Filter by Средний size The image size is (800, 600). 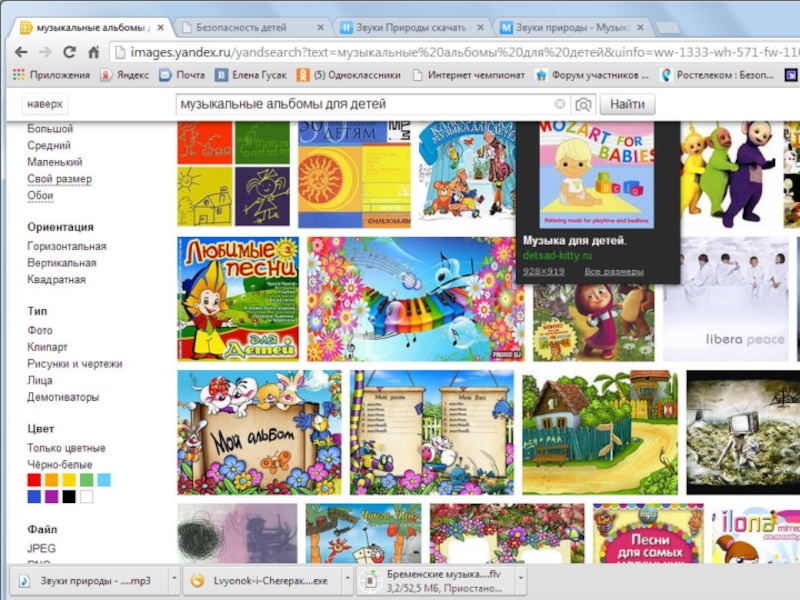(49, 145)
